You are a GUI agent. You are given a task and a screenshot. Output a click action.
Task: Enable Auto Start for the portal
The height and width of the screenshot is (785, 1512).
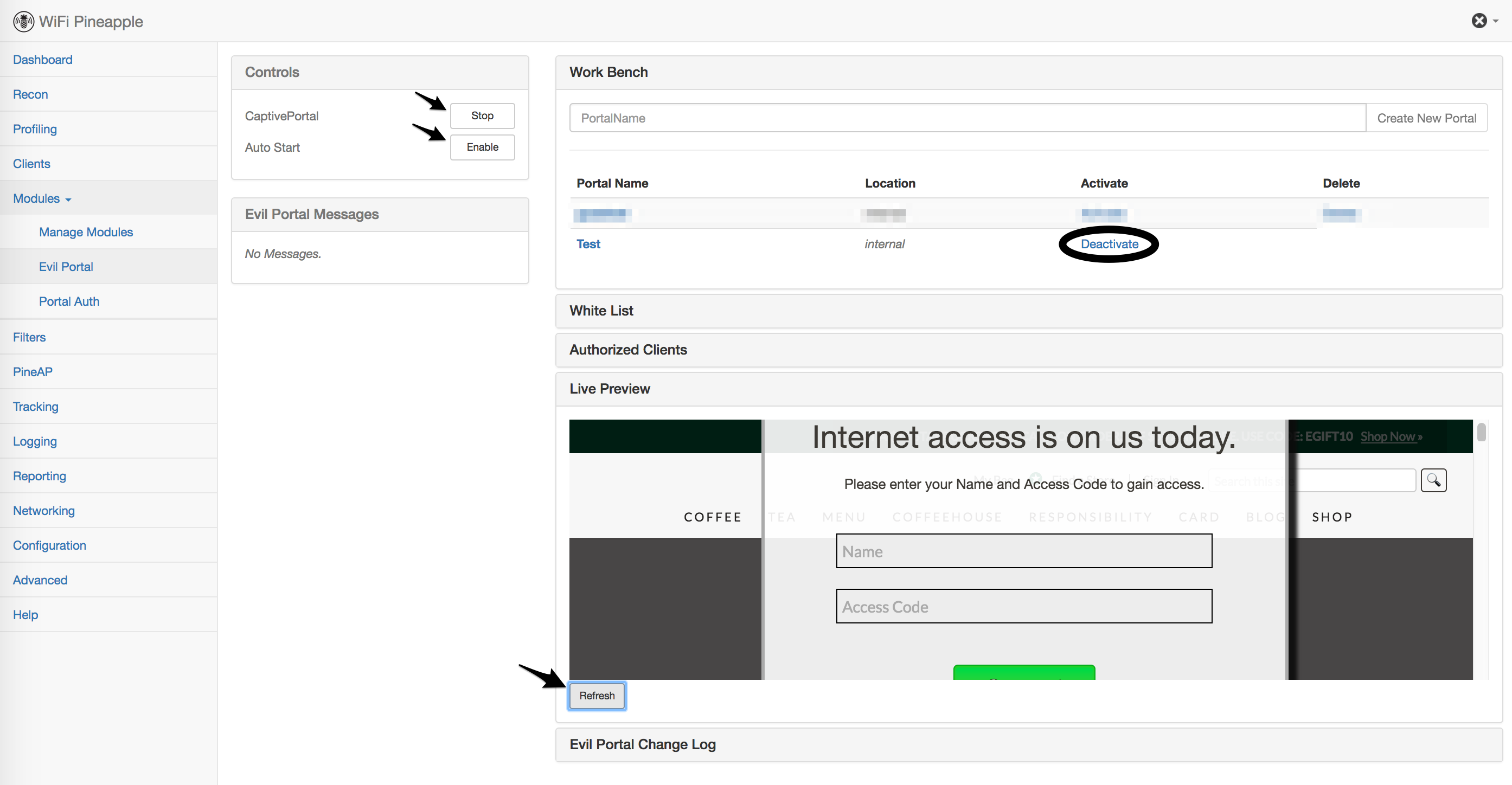pyautogui.click(x=482, y=147)
